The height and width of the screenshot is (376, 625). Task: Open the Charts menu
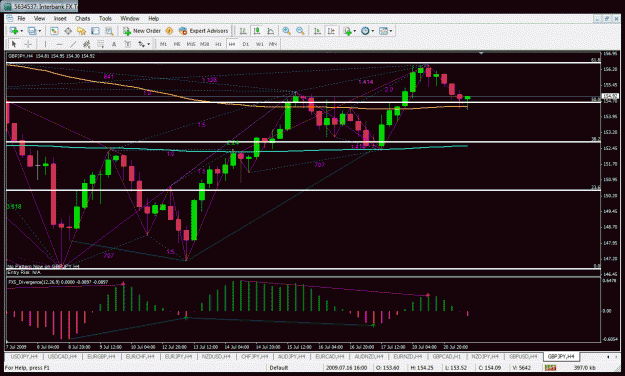pyautogui.click(x=83, y=18)
